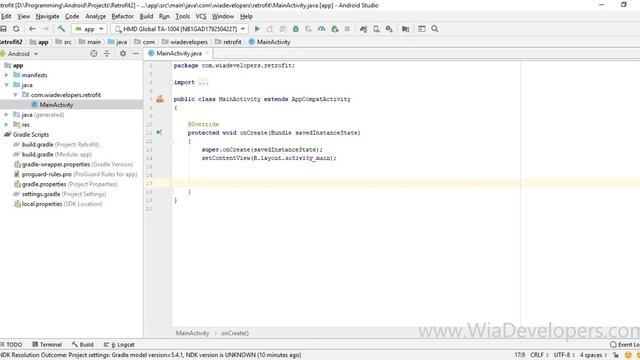
Task: Click the UTF-8 encoding selector
Action: (564, 355)
